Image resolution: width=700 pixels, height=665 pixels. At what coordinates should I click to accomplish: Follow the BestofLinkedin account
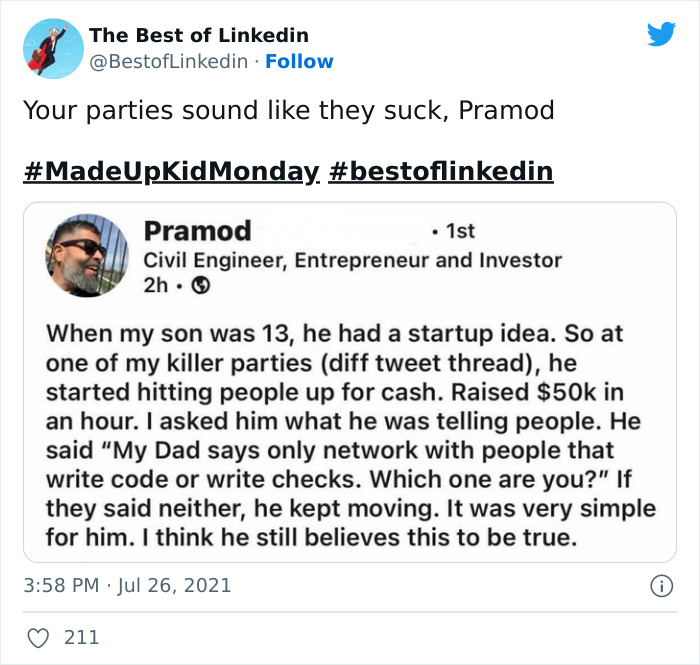[x=297, y=61]
